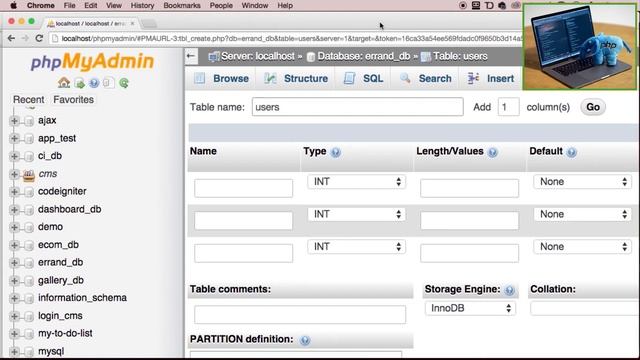Close the localhost browser tab
This screenshot has height=360, width=640.
tap(132, 24)
